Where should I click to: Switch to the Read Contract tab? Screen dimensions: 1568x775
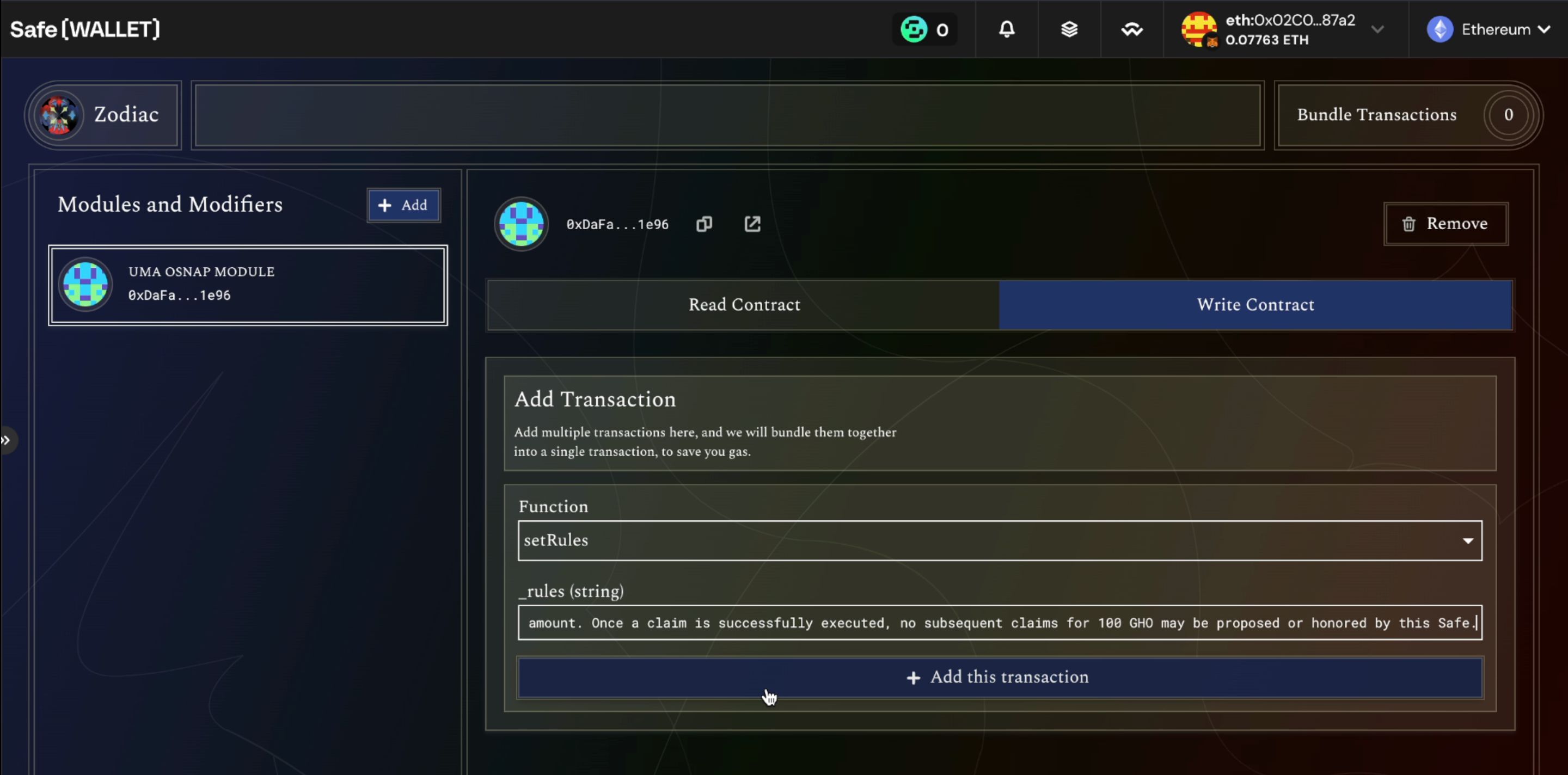coord(743,305)
